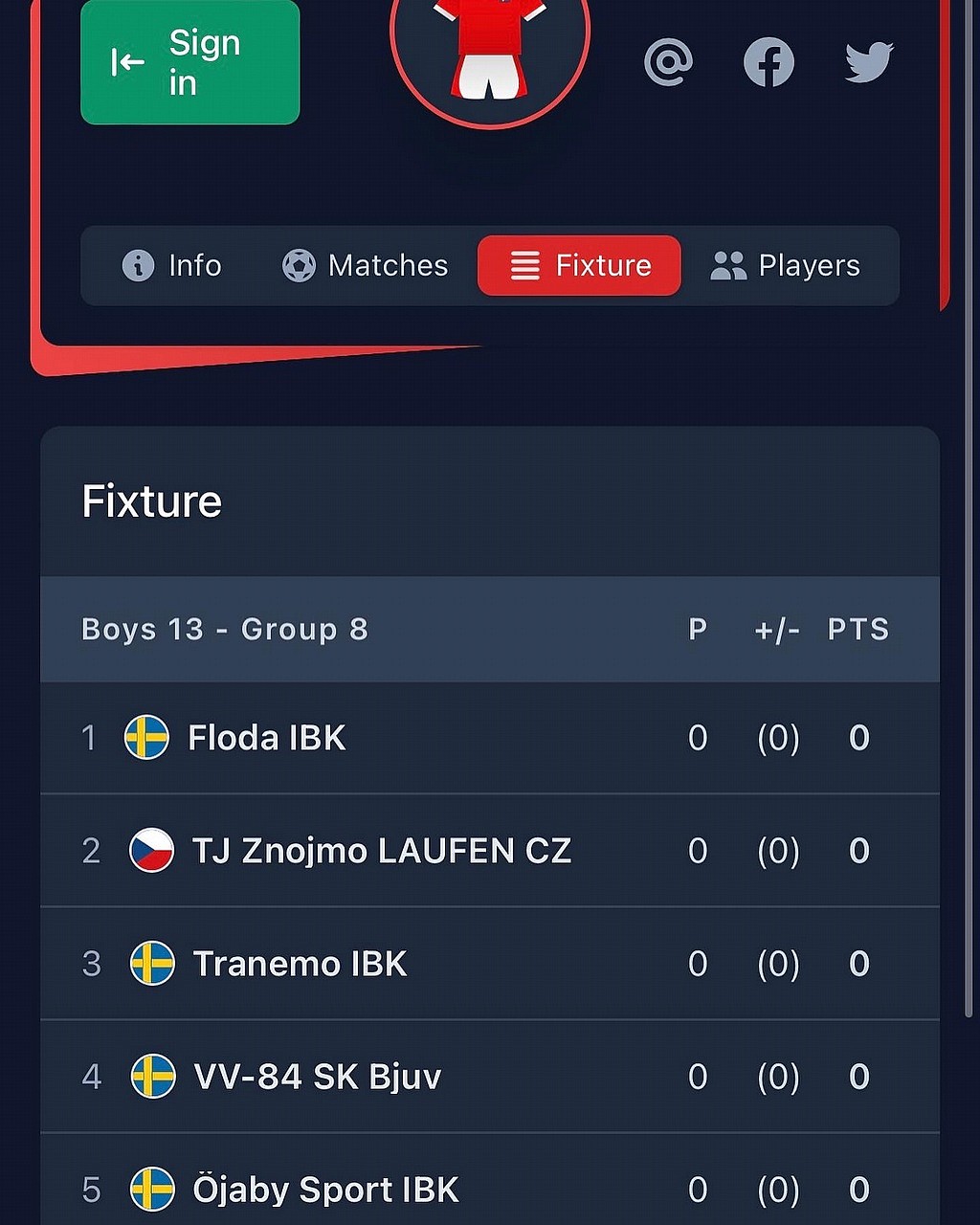Click the email at-sign icon
The width and height of the screenshot is (980, 1225).
(x=668, y=62)
